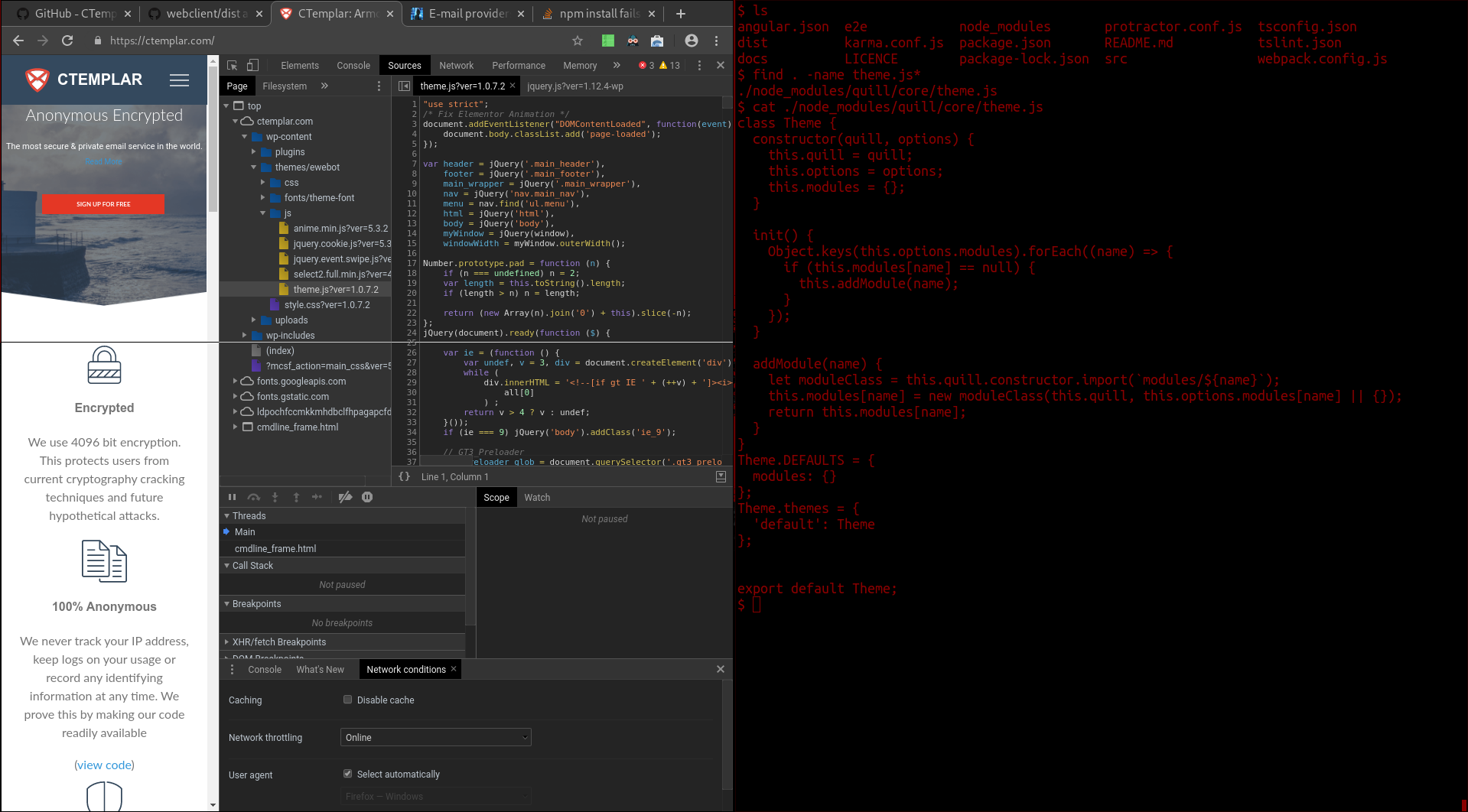Uncheck Select automatically user agent
This screenshot has width=1468, height=812.
(348, 774)
